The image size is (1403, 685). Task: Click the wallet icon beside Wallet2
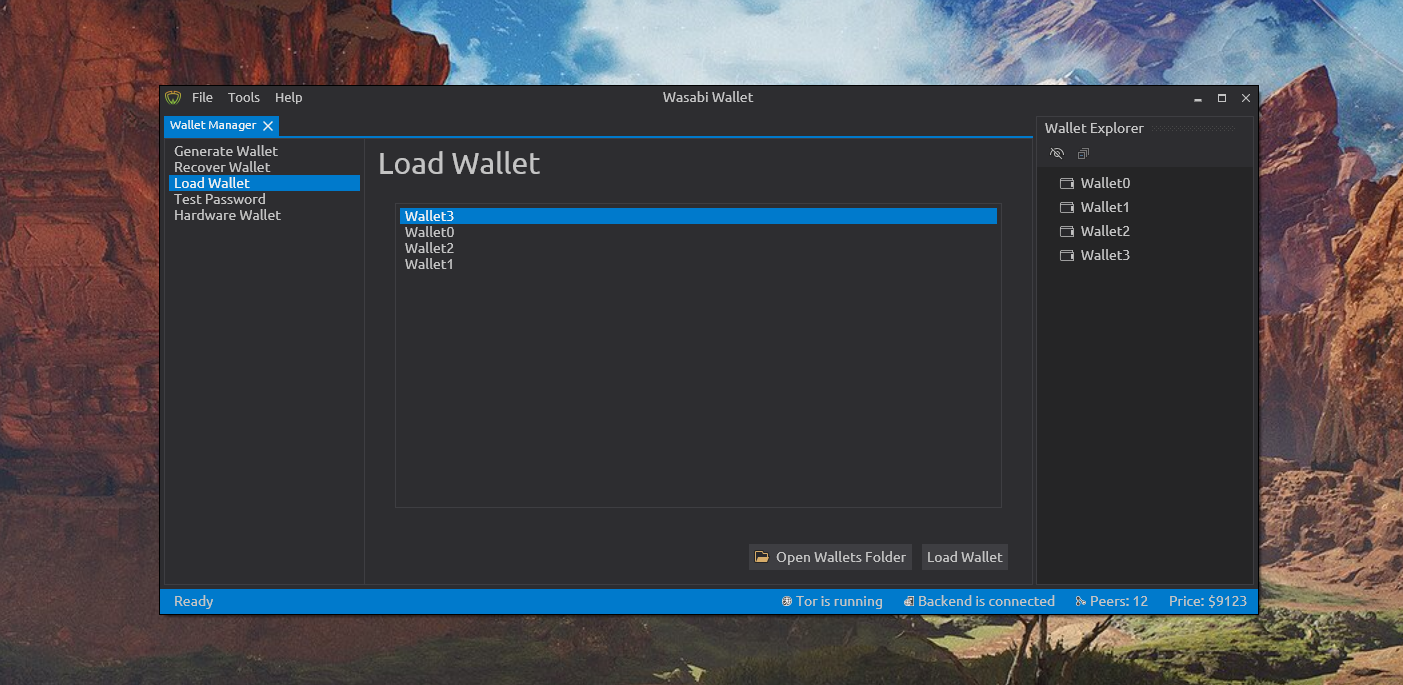click(1066, 231)
